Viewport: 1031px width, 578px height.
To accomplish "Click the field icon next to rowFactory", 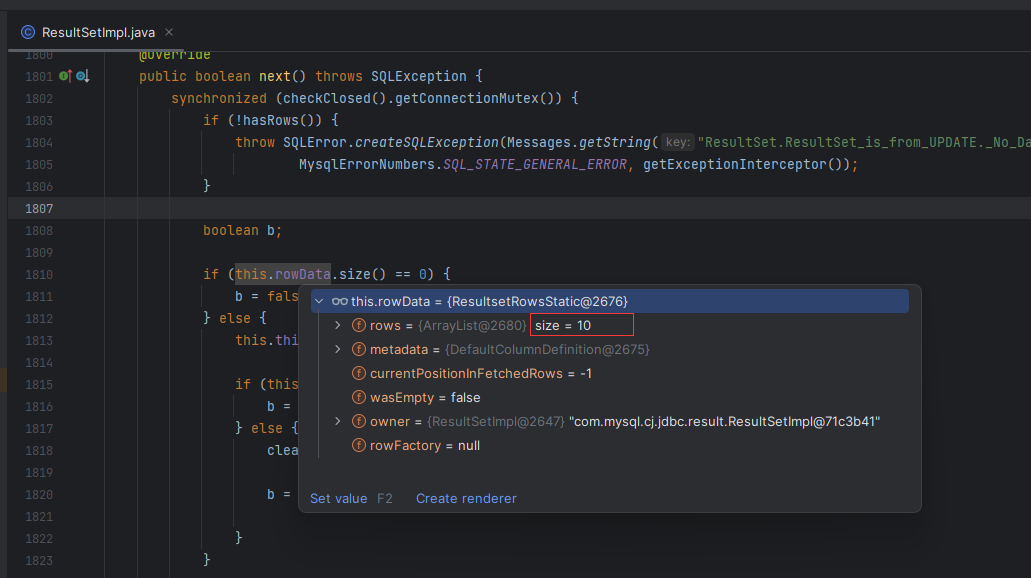I will 358,446.
